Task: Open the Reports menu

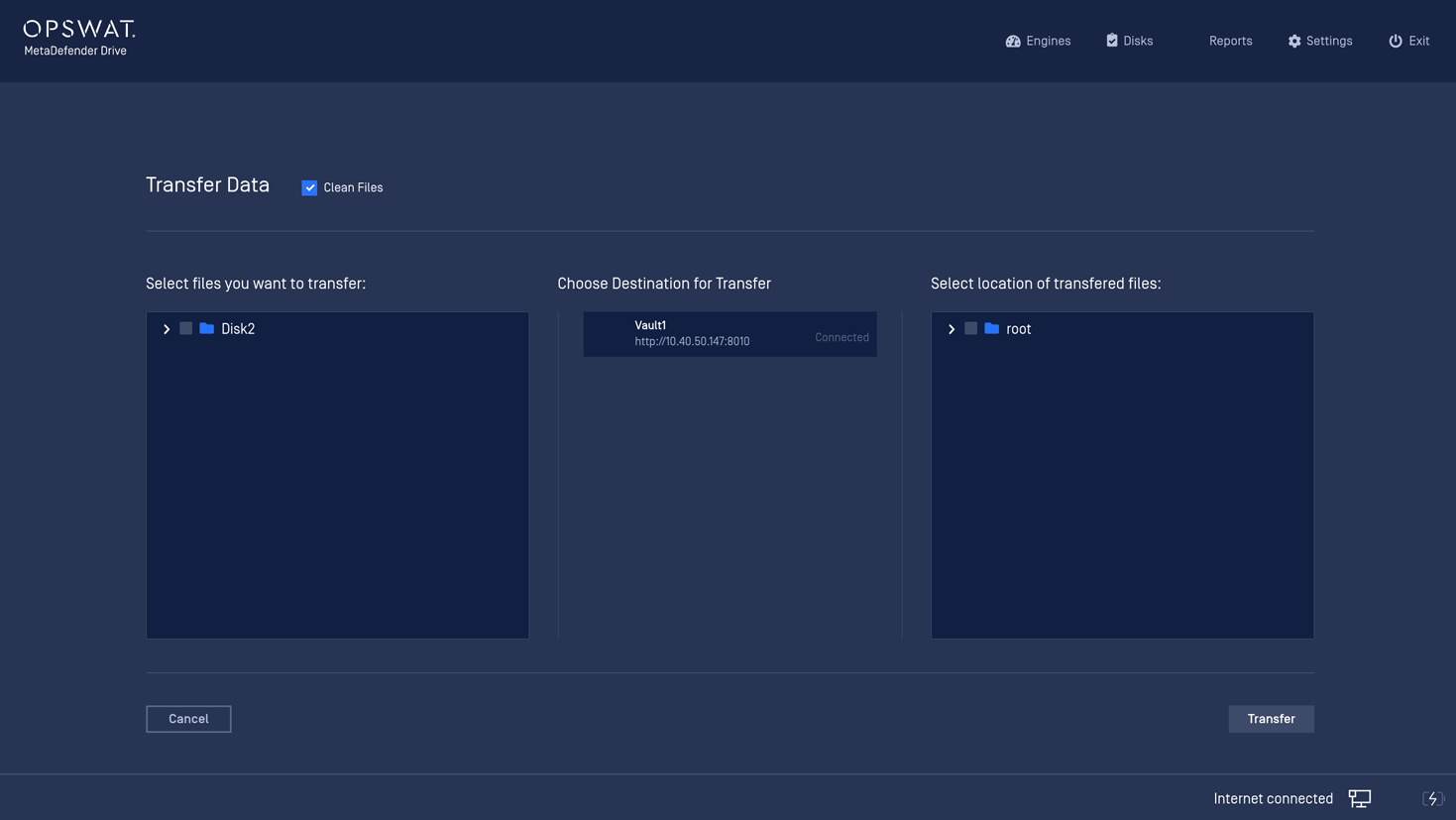Action: click(x=1230, y=42)
